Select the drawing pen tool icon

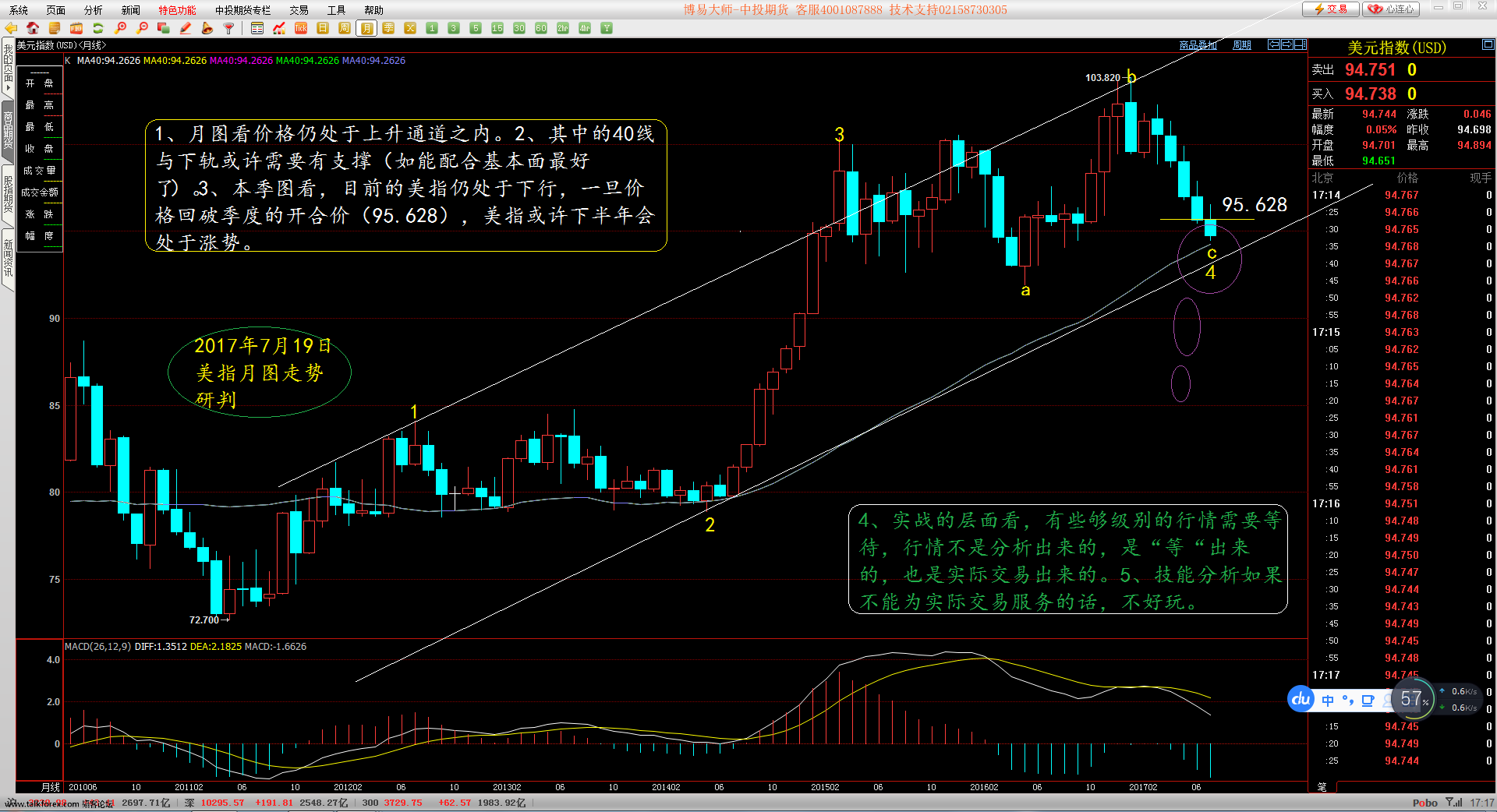186,28
